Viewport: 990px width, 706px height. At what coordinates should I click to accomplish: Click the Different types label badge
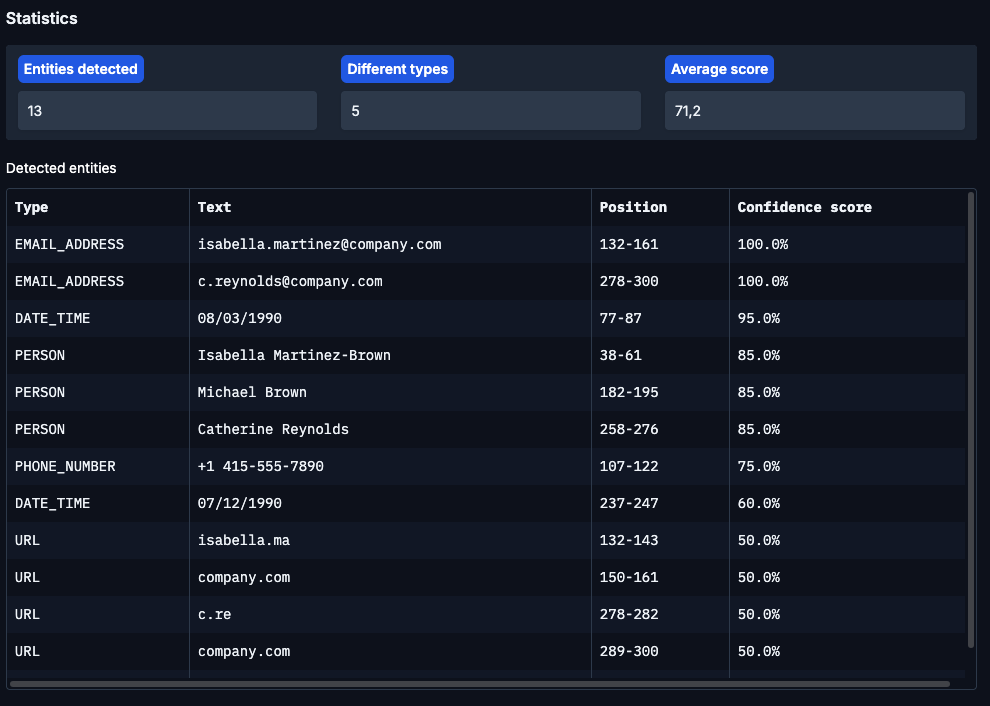pos(397,69)
